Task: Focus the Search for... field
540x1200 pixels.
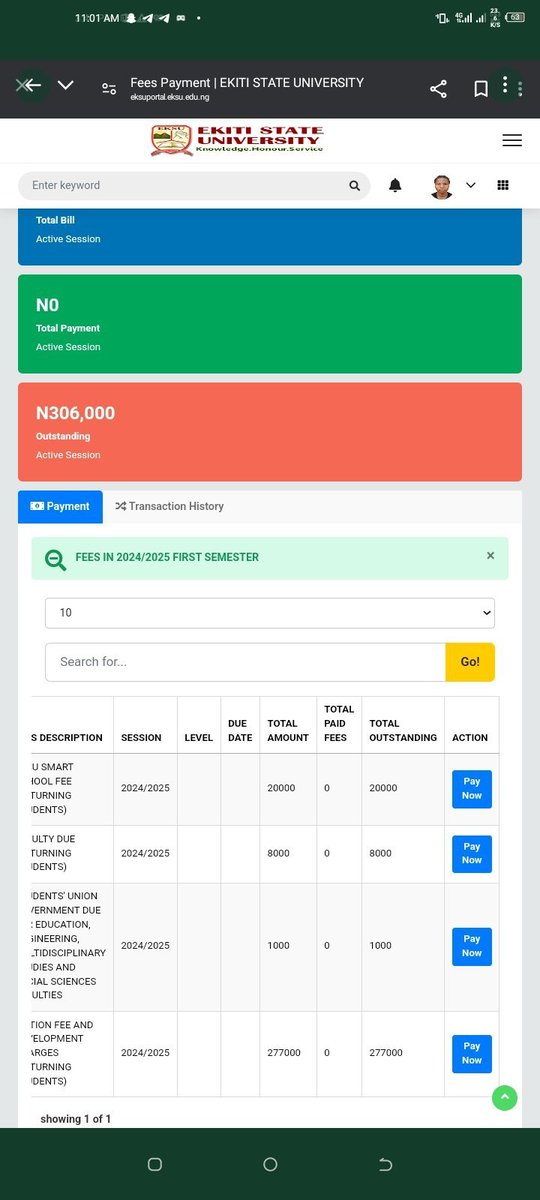Action: (x=245, y=662)
